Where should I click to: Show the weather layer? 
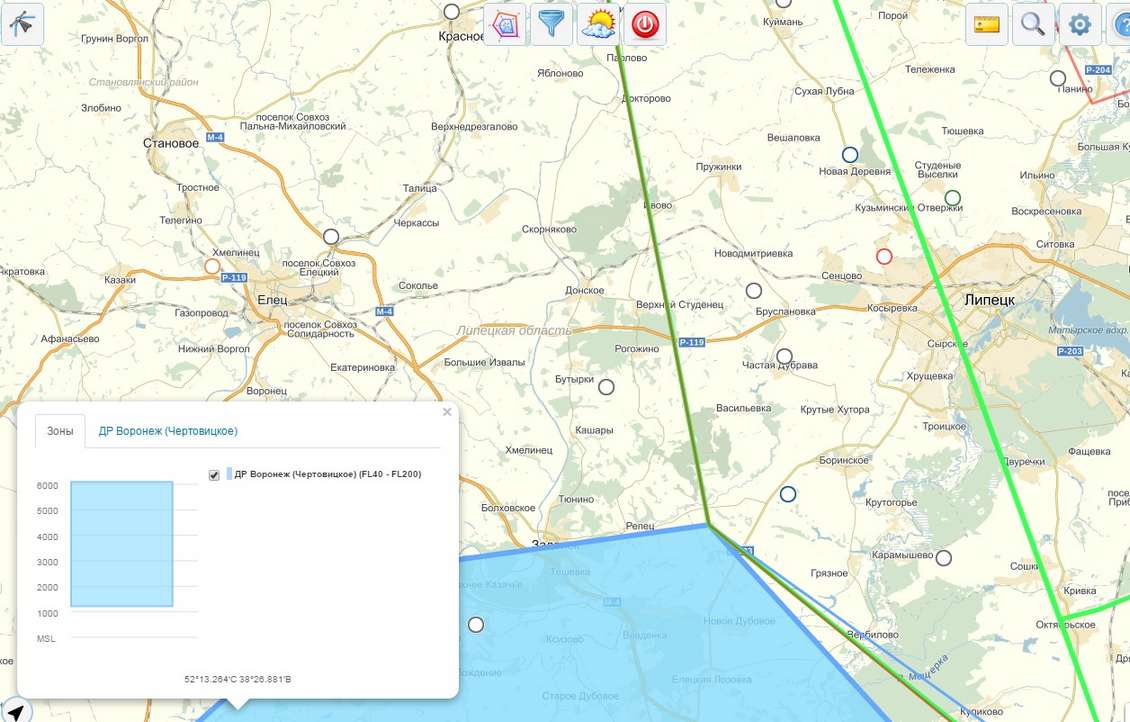pyautogui.click(x=599, y=24)
